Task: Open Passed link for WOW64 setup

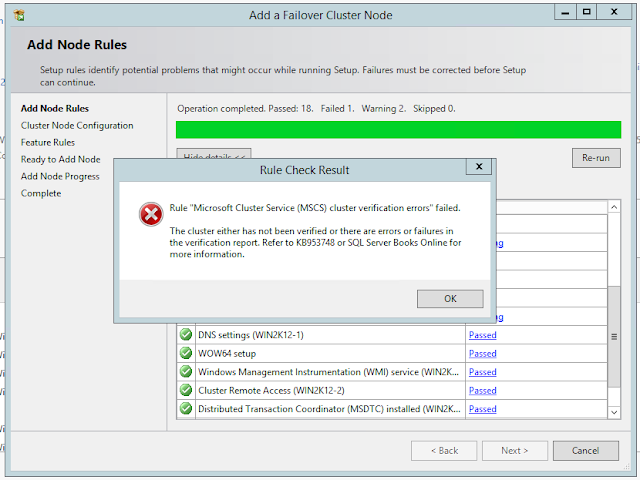Action: click(482, 353)
